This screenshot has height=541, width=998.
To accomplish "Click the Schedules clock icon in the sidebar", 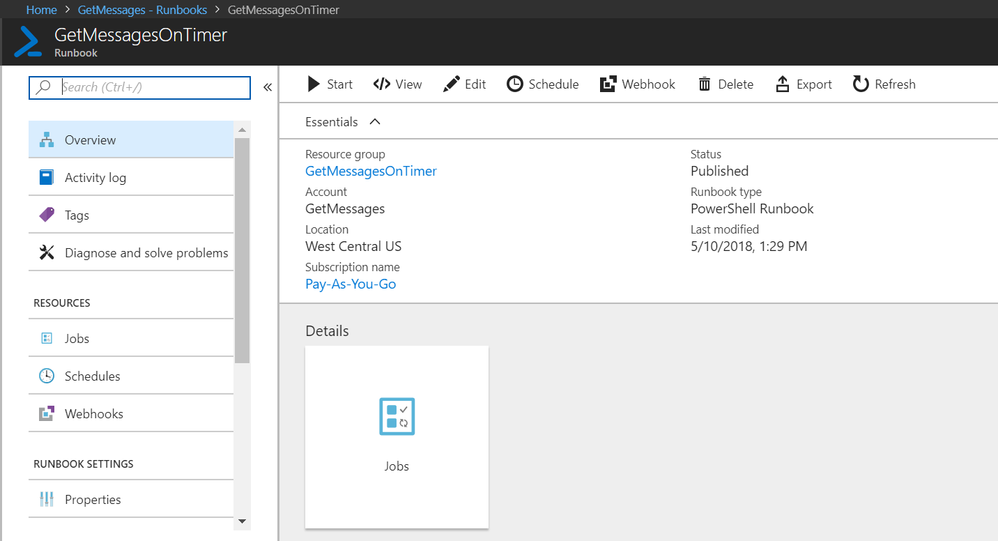I will 46,376.
